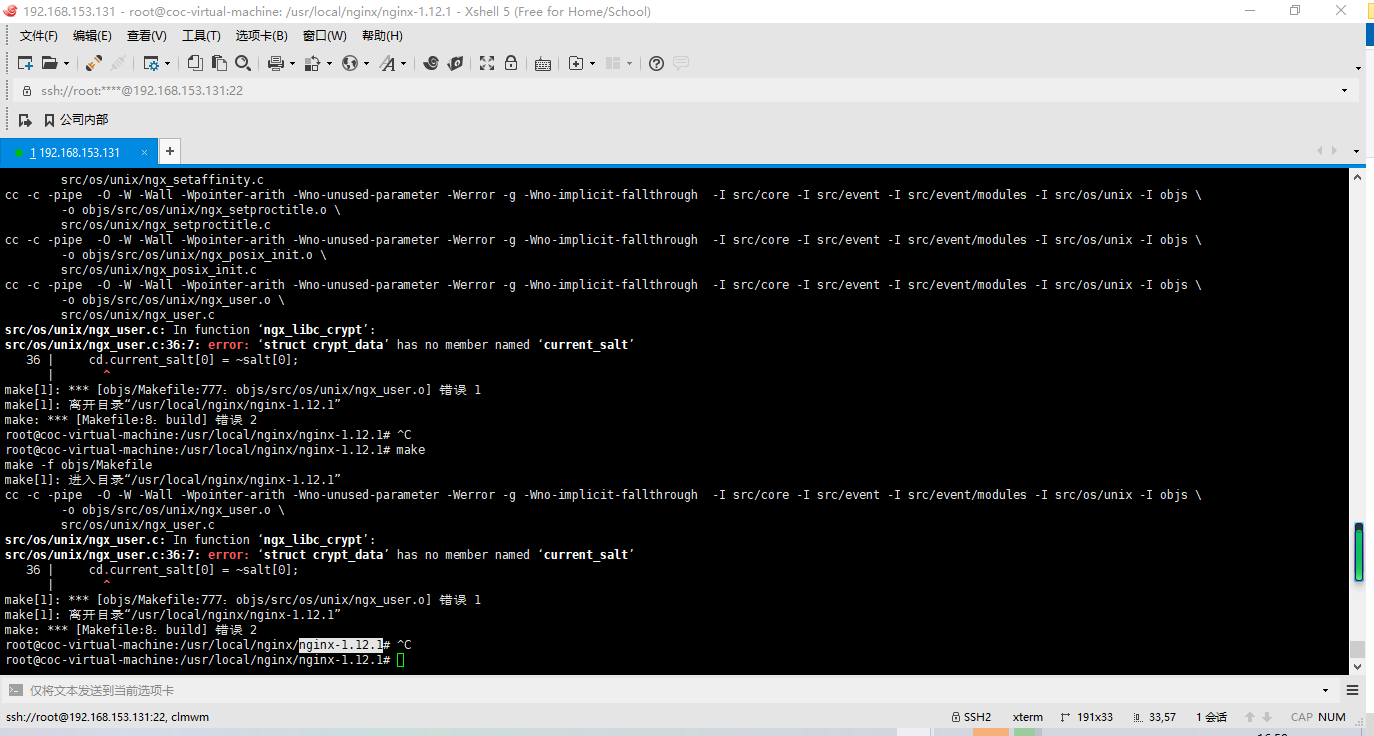This screenshot has width=1374, height=736.
Task: Click the SSH2 status bar indicator
Action: point(970,717)
